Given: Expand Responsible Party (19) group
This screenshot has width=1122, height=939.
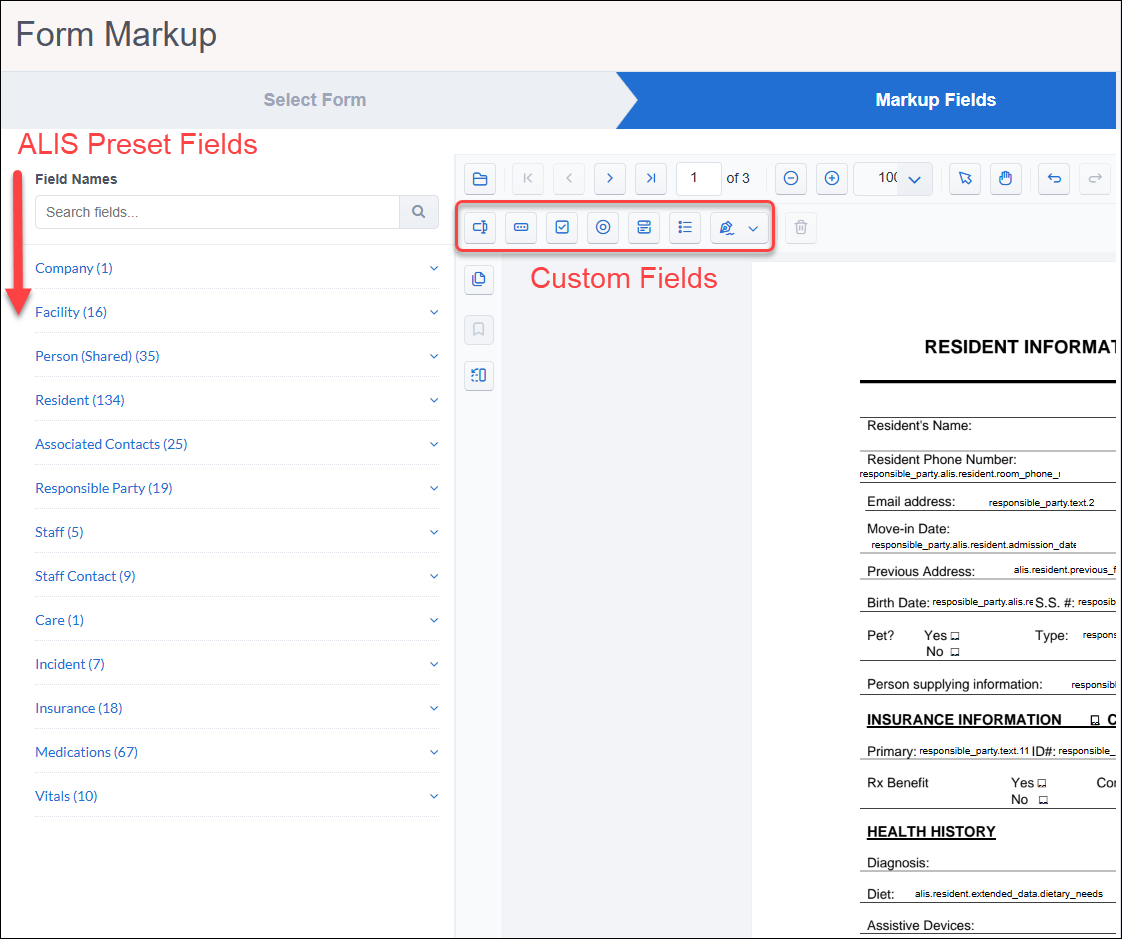Looking at the screenshot, I should (237, 488).
